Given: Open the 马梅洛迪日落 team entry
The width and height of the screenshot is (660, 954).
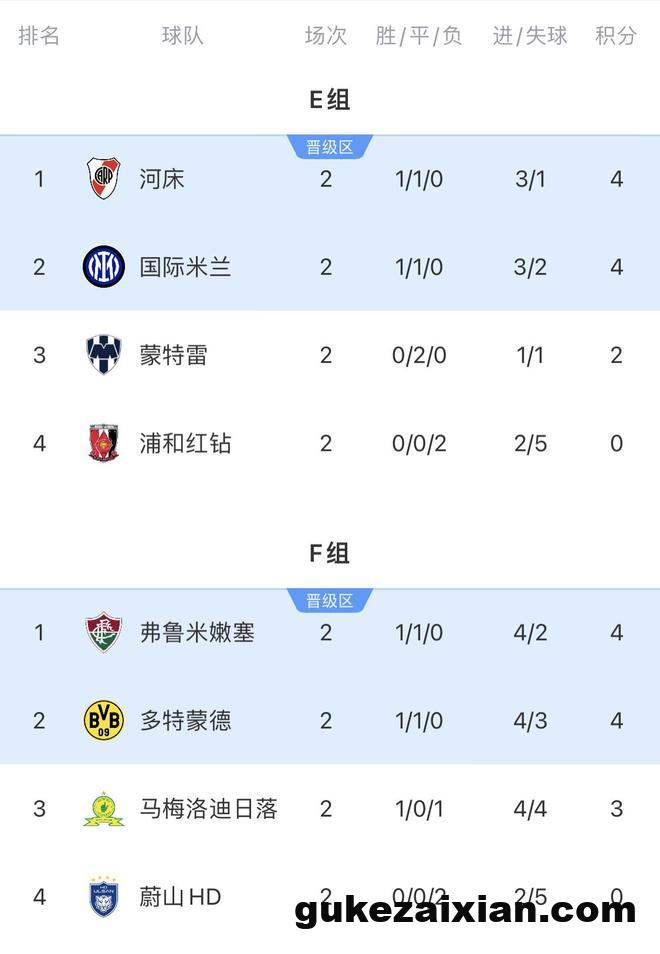Looking at the screenshot, I should tap(209, 809).
